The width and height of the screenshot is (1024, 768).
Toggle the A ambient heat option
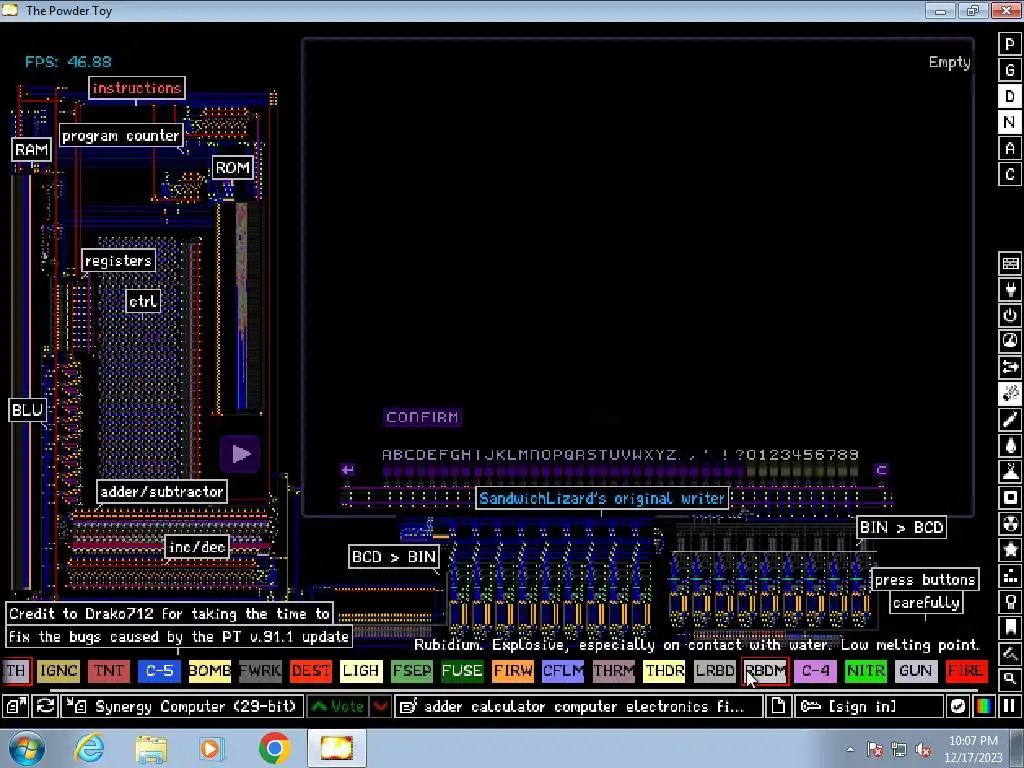[1010, 149]
